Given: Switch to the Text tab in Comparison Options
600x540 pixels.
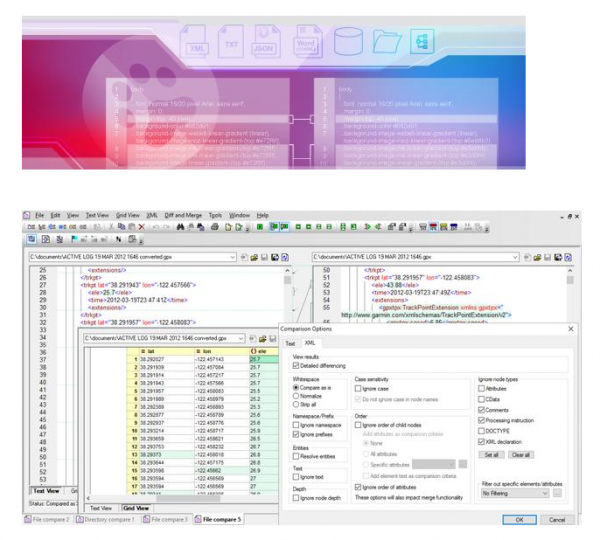Looking at the screenshot, I should pos(291,342).
